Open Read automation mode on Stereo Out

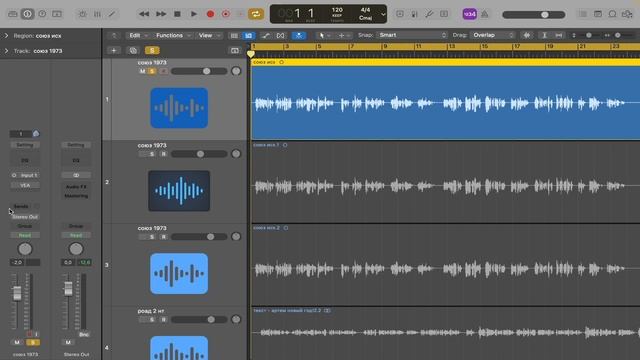tap(76, 235)
